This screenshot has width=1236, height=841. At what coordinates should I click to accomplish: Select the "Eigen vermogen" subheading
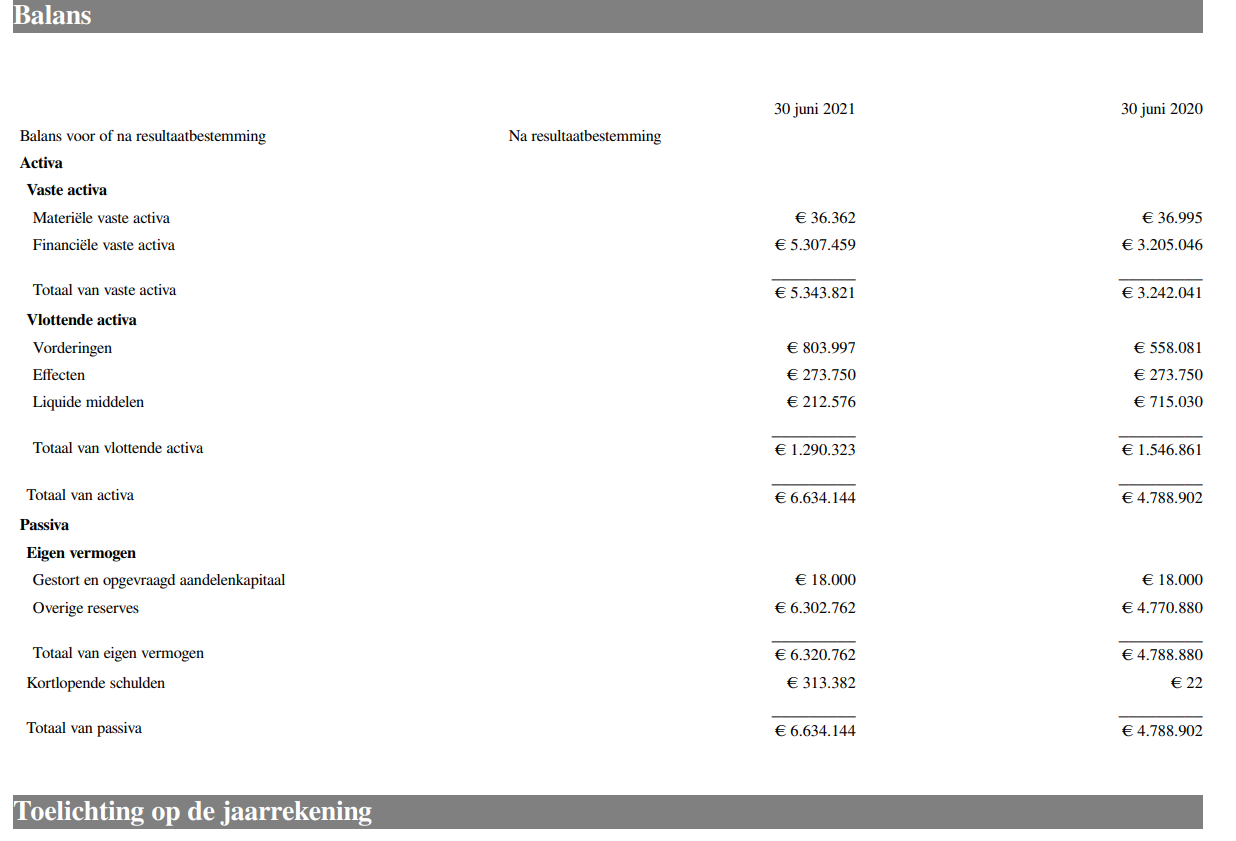[x=81, y=553]
